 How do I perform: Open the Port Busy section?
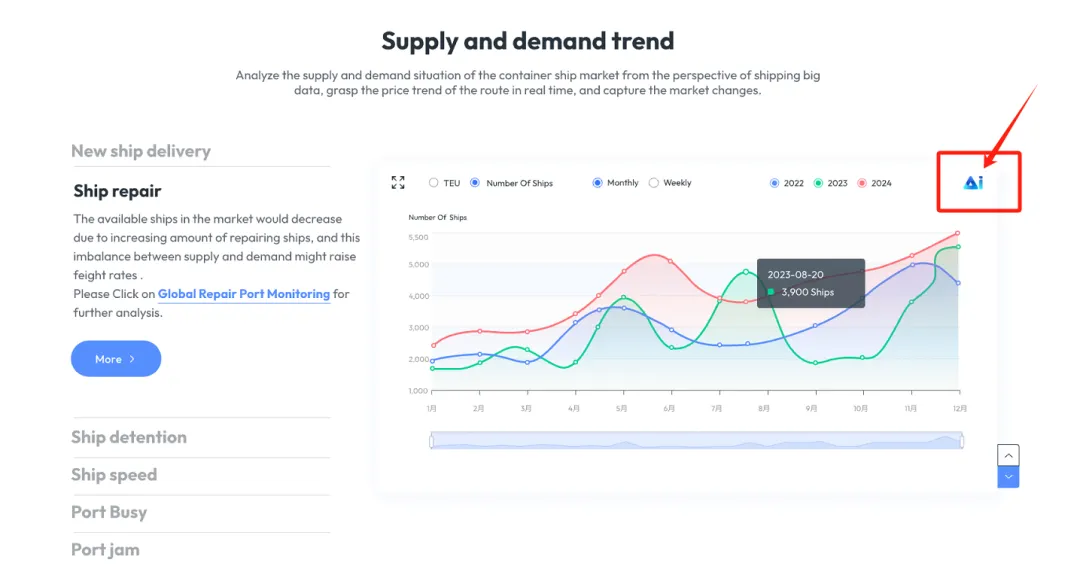(x=109, y=512)
